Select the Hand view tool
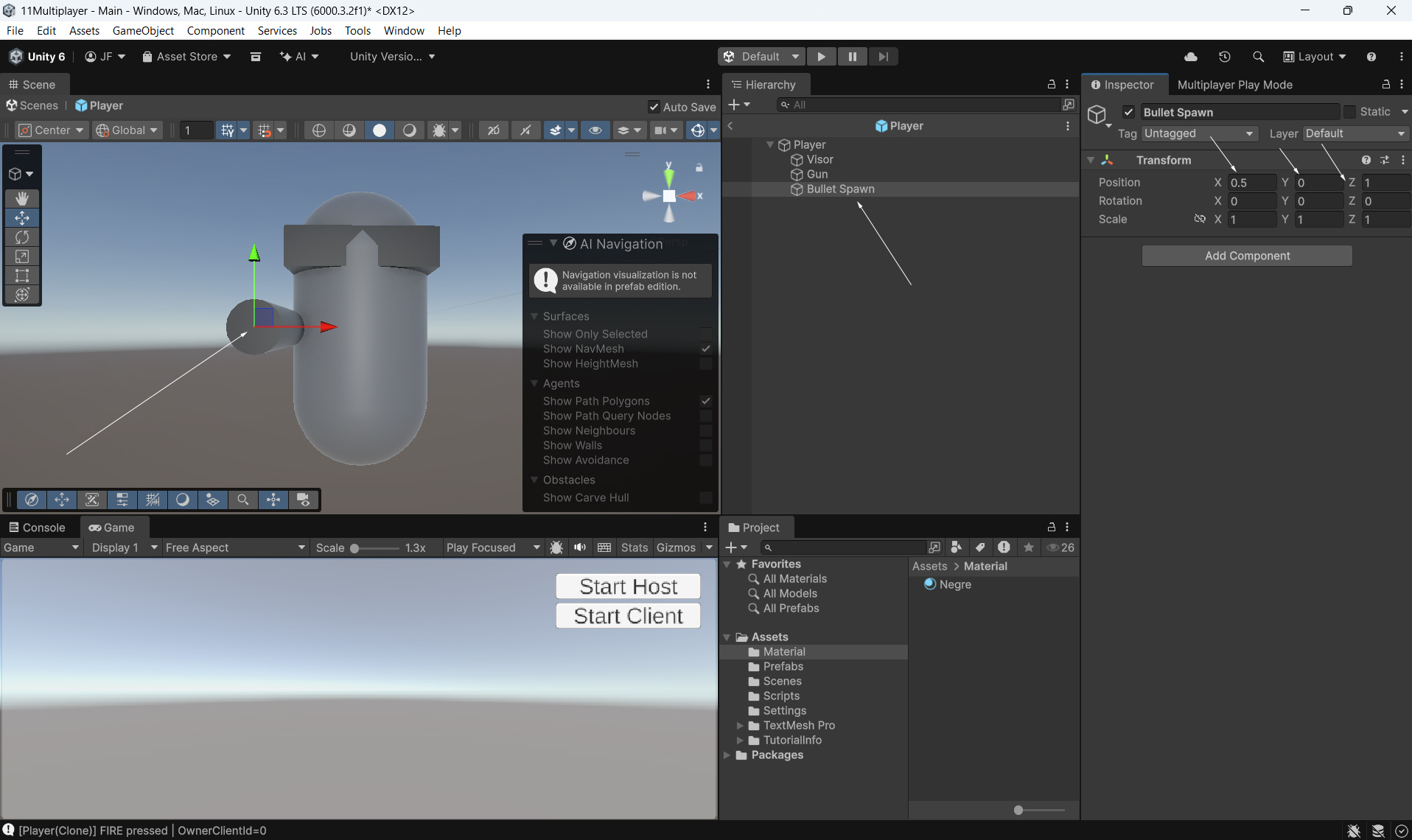 click(22, 198)
